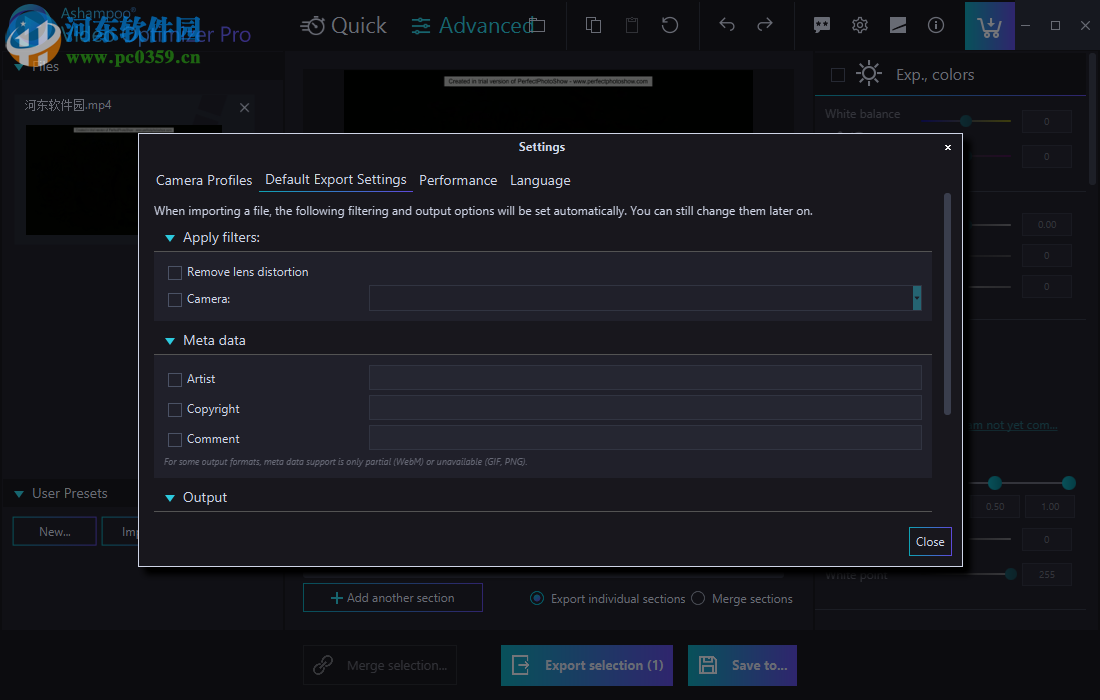Collapse the Apply filters section
1100x700 pixels.
170,238
